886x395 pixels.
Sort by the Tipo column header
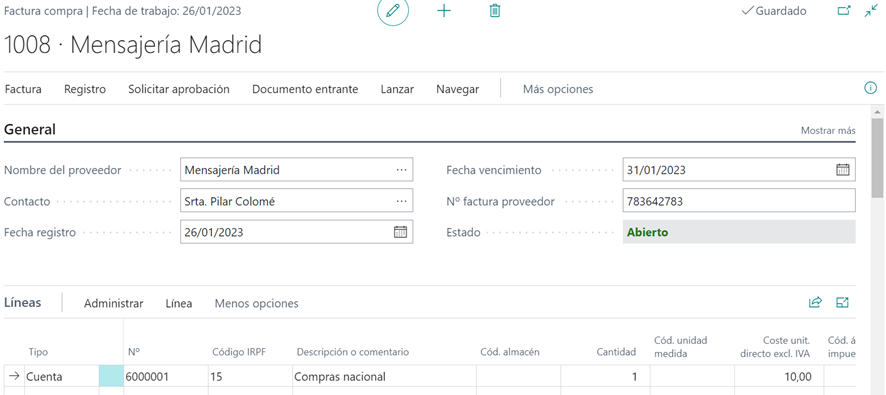(38, 352)
